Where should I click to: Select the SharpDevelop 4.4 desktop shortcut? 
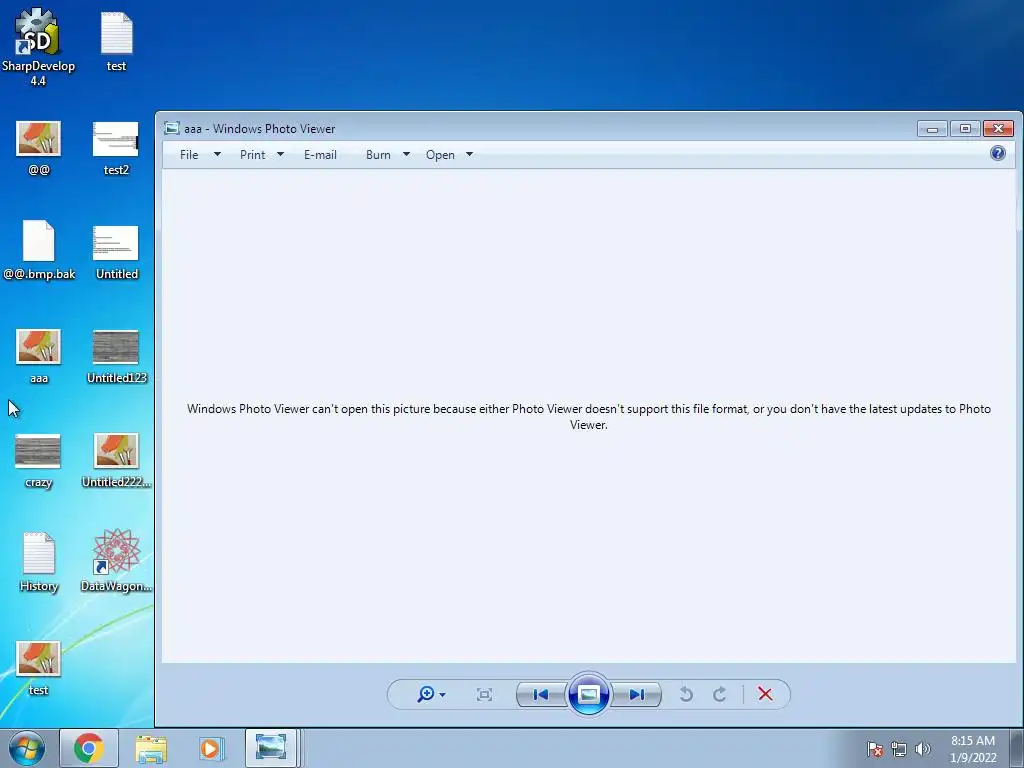pyautogui.click(x=38, y=47)
